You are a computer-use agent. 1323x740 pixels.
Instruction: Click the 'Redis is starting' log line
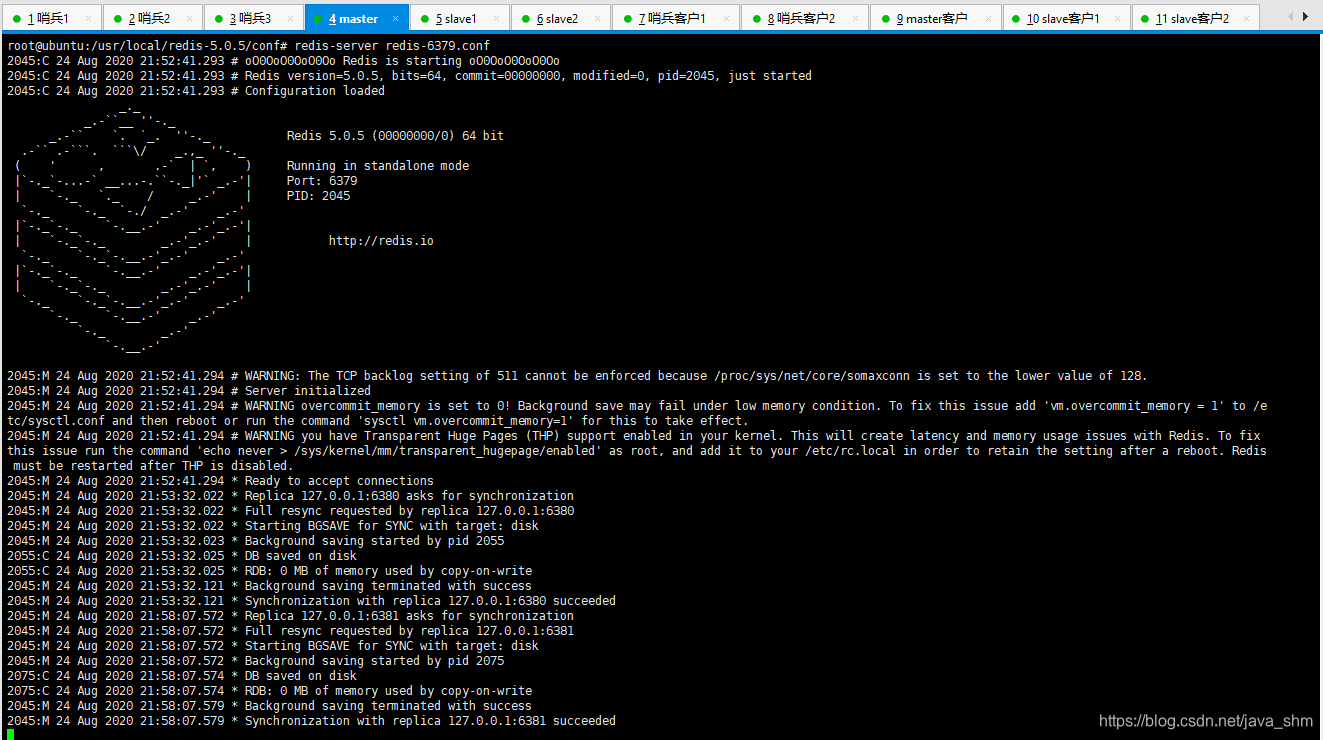(283, 61)
